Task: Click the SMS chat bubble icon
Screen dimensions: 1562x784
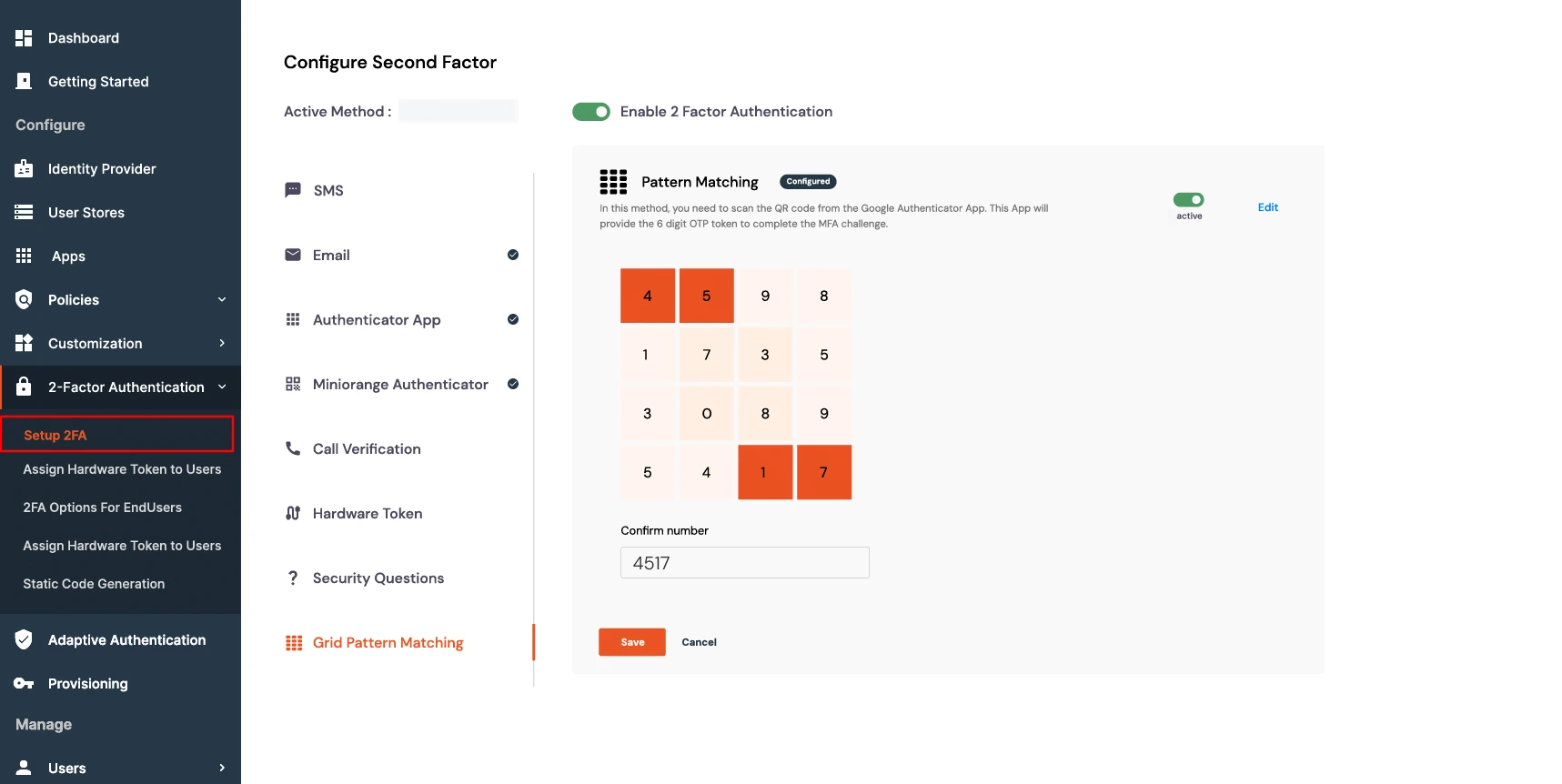Action: [293, 190]
